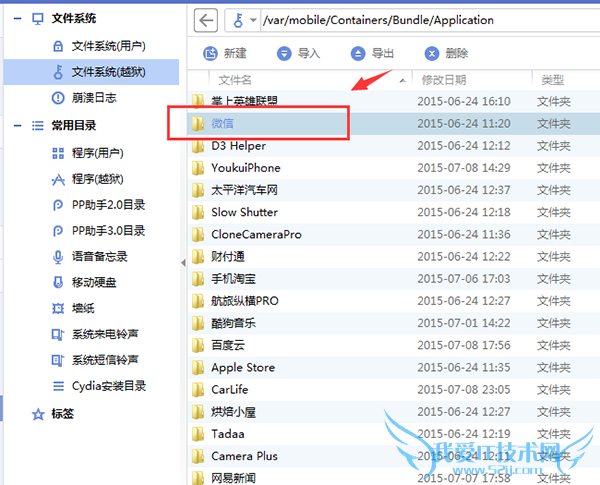Select 文件系统(用户) in sidebar

(x=91, y=46)
